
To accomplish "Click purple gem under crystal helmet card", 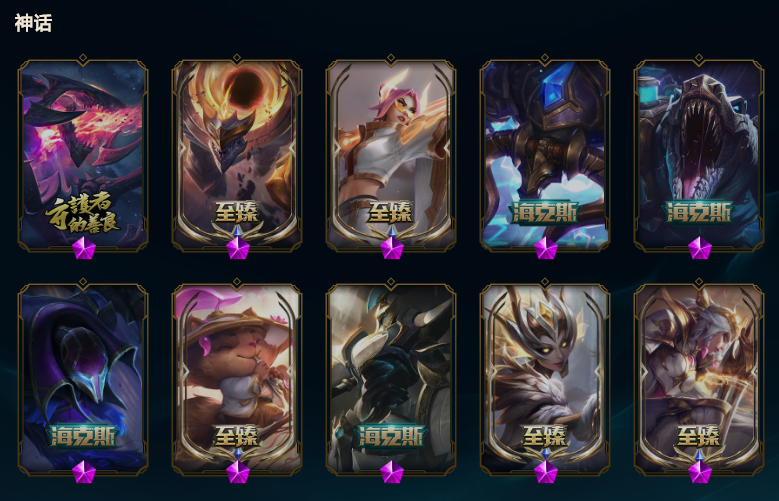I will pyautogui.click(x=545, y=248).
